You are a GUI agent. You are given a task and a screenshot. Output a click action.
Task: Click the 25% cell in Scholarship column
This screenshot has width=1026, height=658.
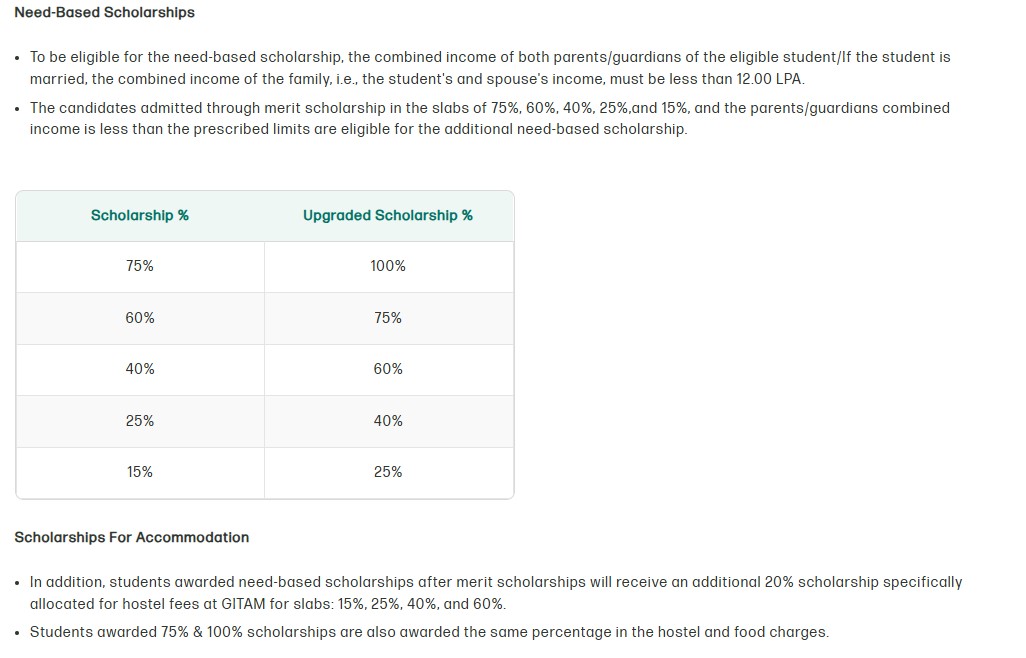(140, 421)
